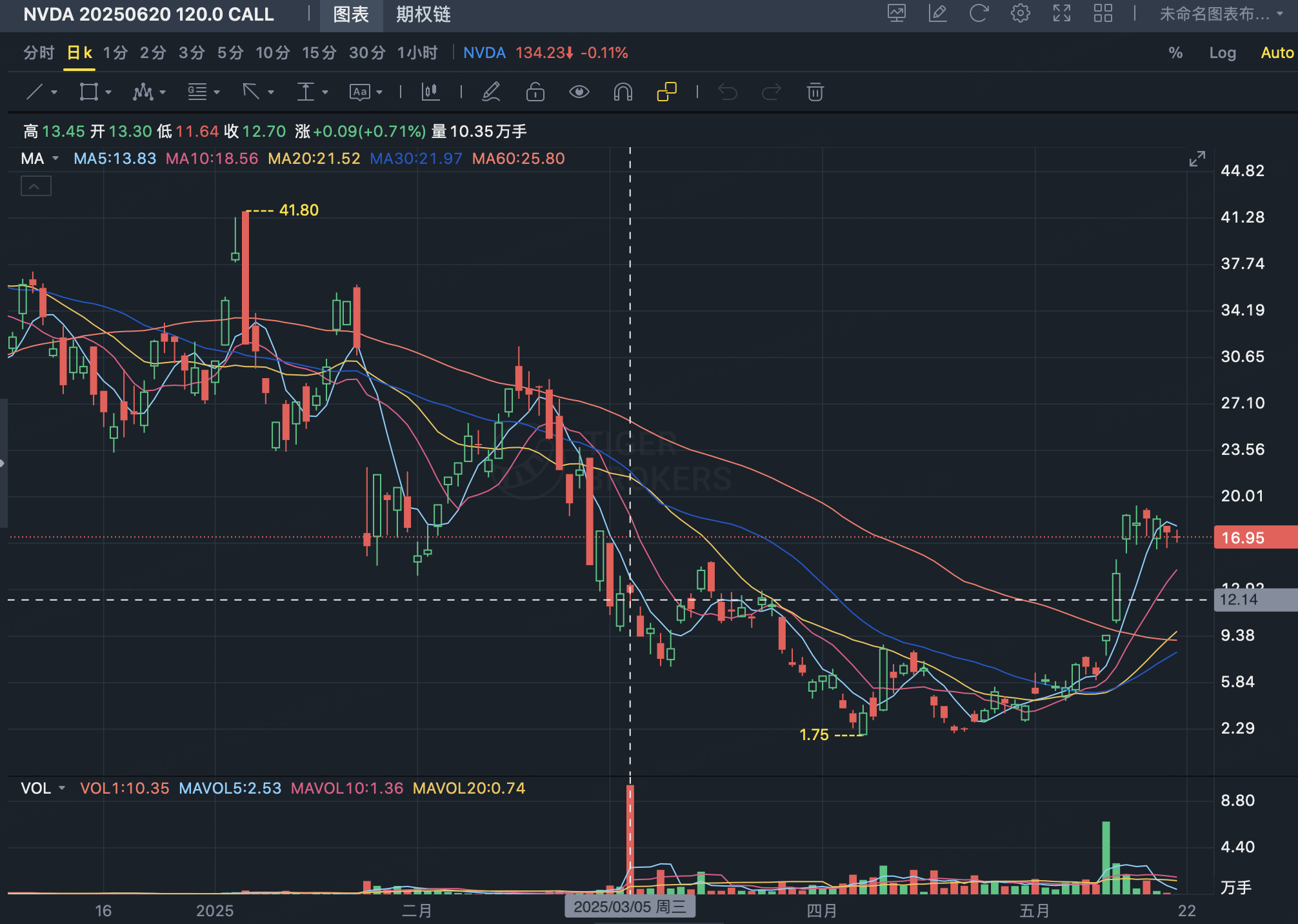The height and width of the screenshot is (924, 1298).
Task: Open the unnamed chart layout dropdown
Action: pos(1221,14)
